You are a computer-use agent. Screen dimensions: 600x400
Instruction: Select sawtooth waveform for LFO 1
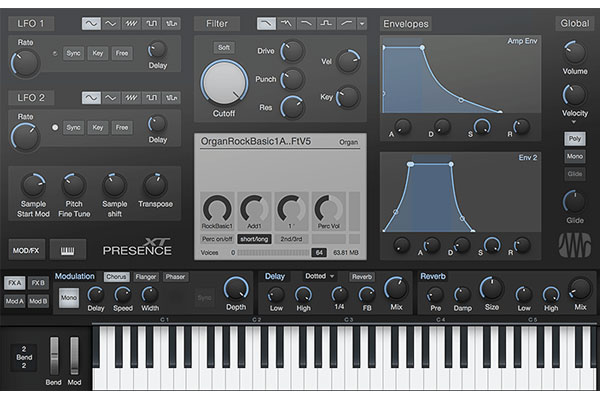[131, 24]
